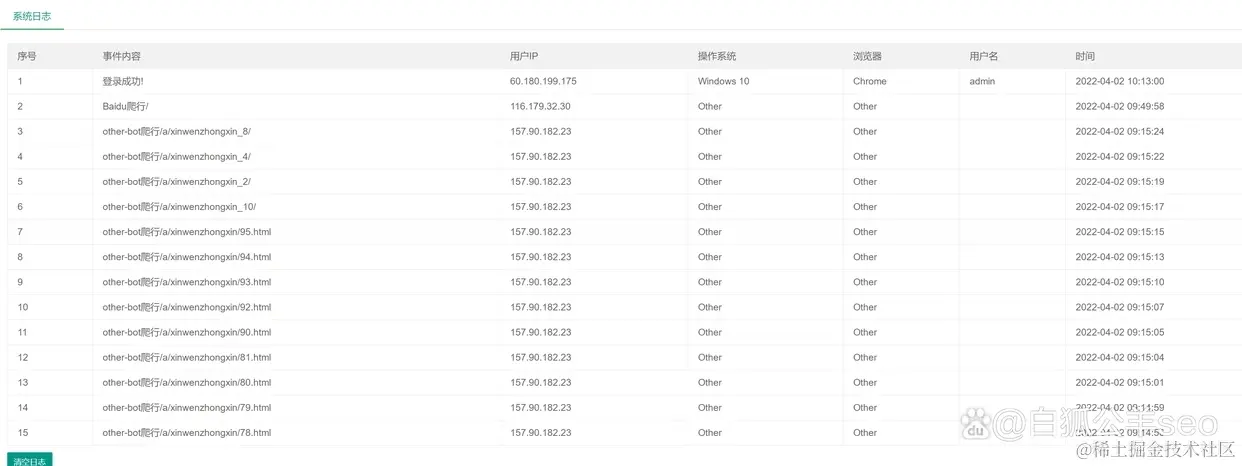
Task: Open the 系统日志 tab
Action: coord(32,17)
